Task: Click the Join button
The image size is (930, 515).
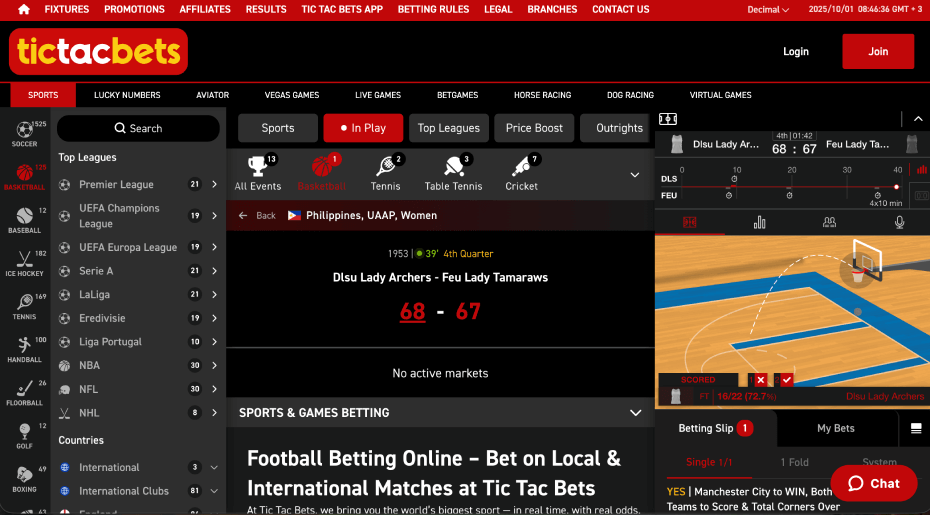Action: pyautogui.click(x=877, y=51)
